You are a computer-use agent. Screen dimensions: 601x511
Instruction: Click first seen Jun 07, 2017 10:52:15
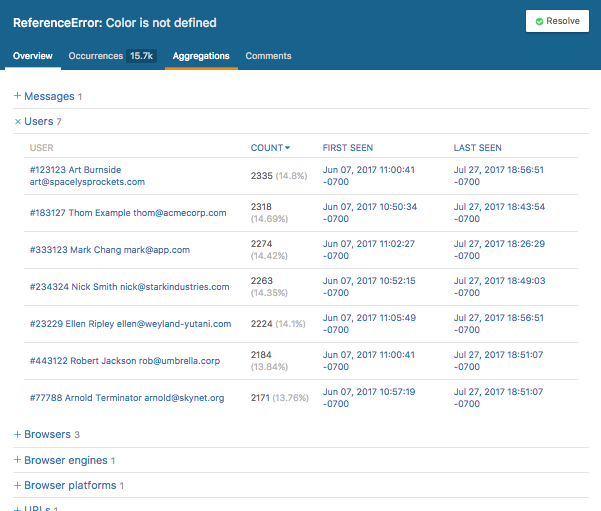click(369, 287)
